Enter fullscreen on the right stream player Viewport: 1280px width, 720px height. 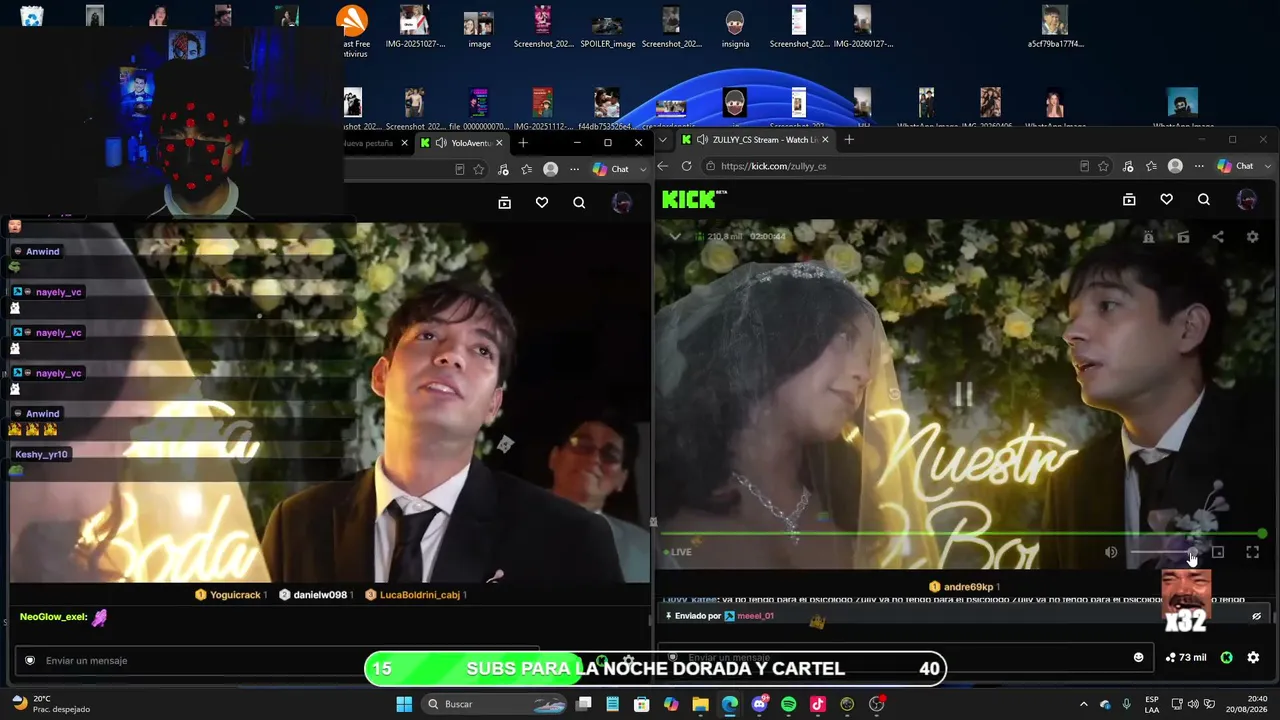tap(1252, 552)
